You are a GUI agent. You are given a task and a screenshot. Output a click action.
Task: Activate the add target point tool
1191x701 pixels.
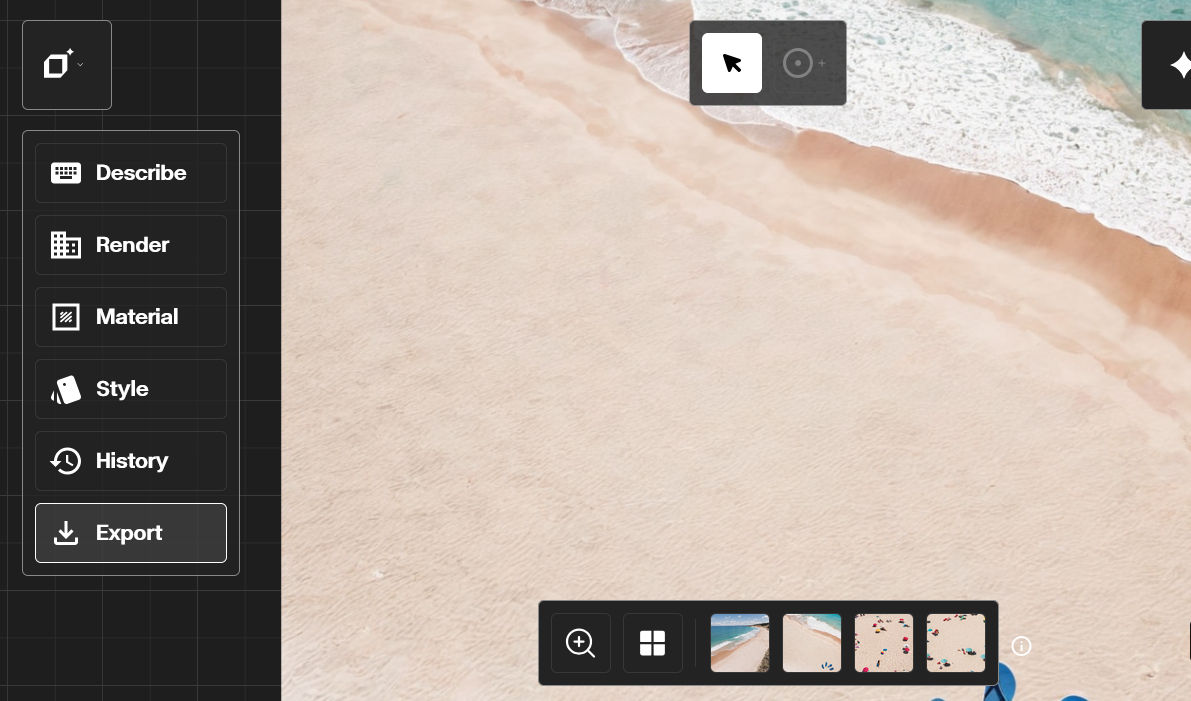804,63
